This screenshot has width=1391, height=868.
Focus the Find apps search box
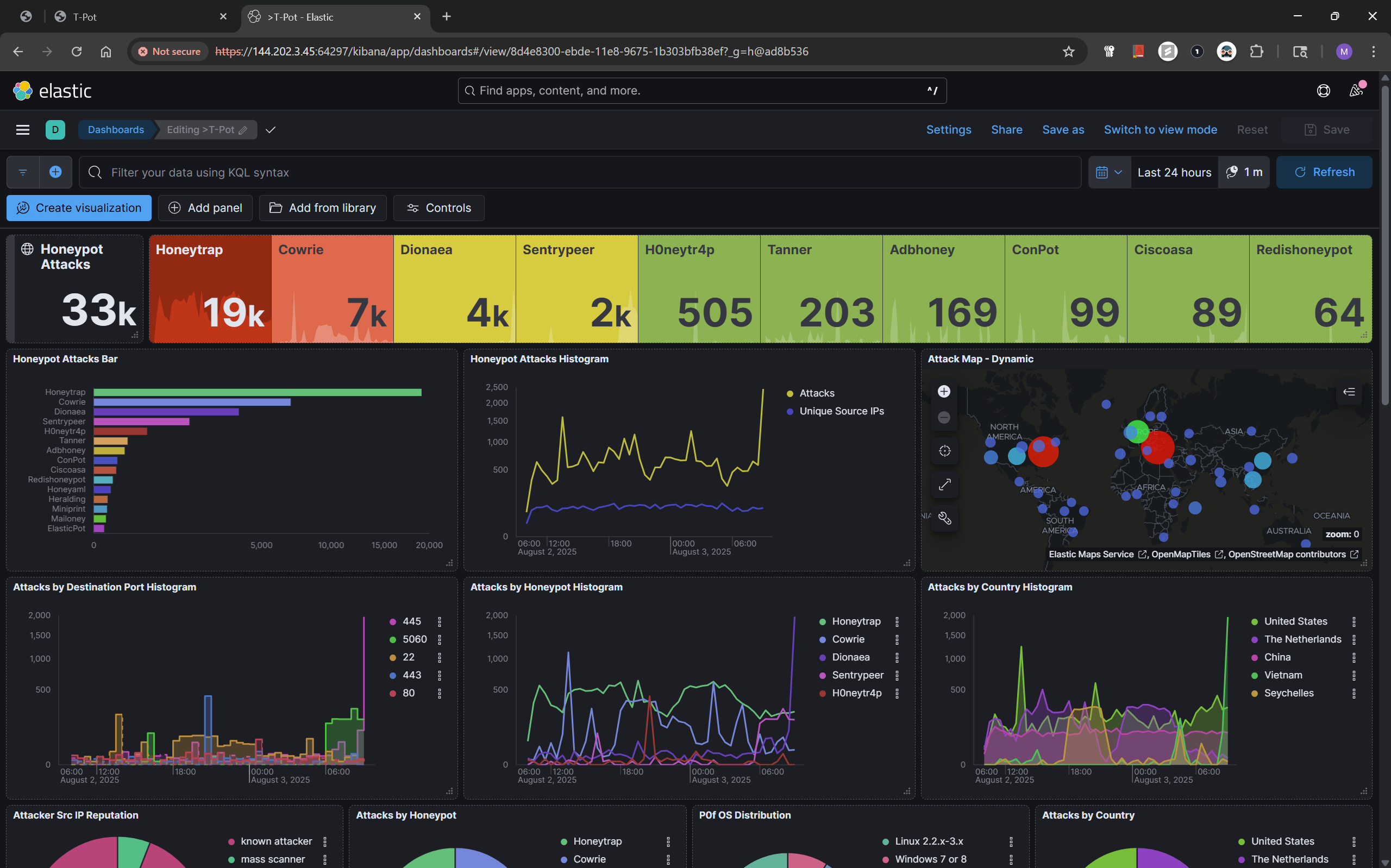(x=701, y=91)
